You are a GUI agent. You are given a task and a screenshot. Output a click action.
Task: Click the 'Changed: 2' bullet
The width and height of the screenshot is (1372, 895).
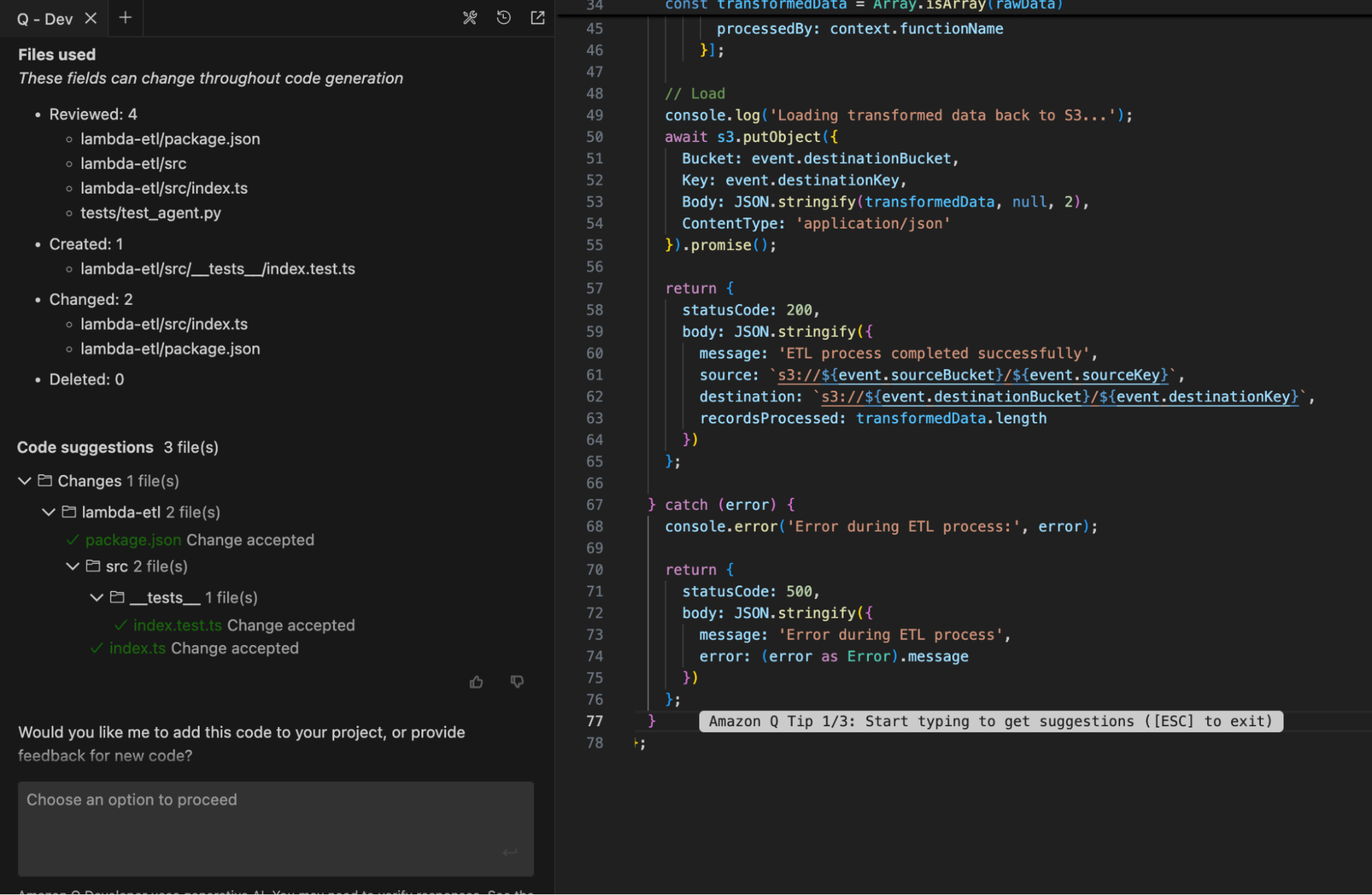tap(91, 299)
